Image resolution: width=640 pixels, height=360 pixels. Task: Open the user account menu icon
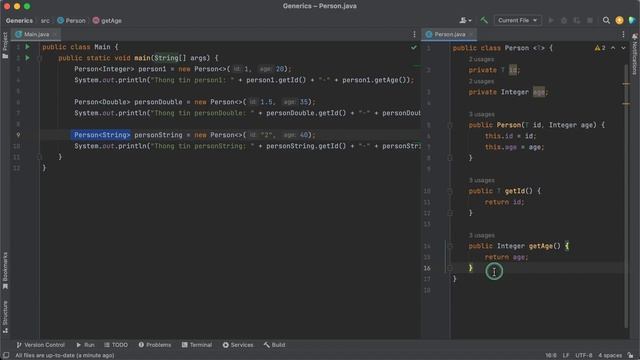coord(465,20)
